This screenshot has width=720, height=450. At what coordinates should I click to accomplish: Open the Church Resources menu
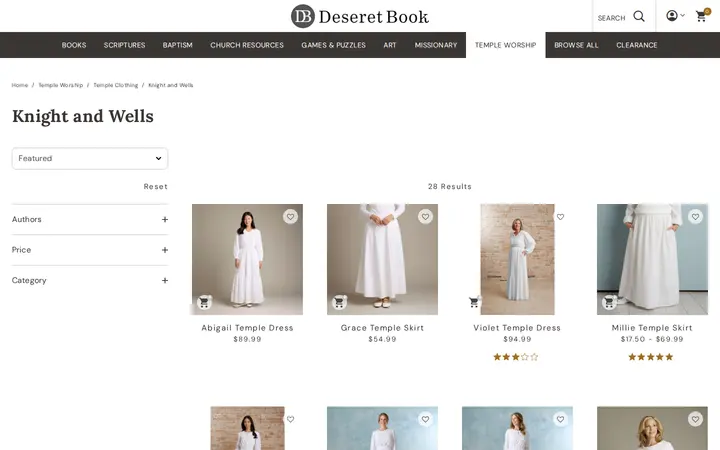click(x=247, y=45)
